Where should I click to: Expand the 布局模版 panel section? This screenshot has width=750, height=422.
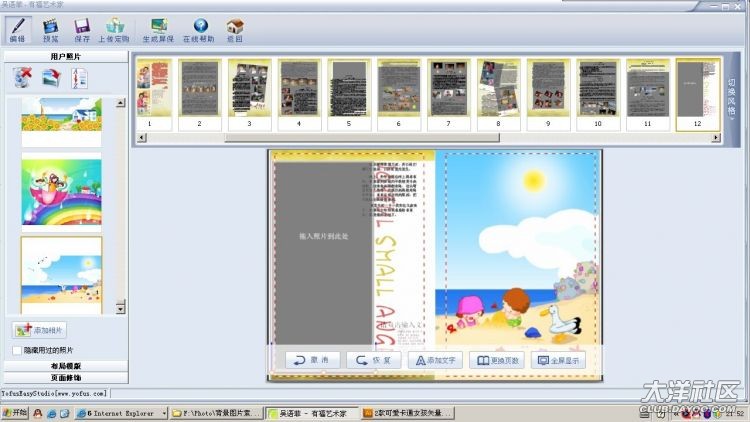pyautogui.click(x=68, y=367)
